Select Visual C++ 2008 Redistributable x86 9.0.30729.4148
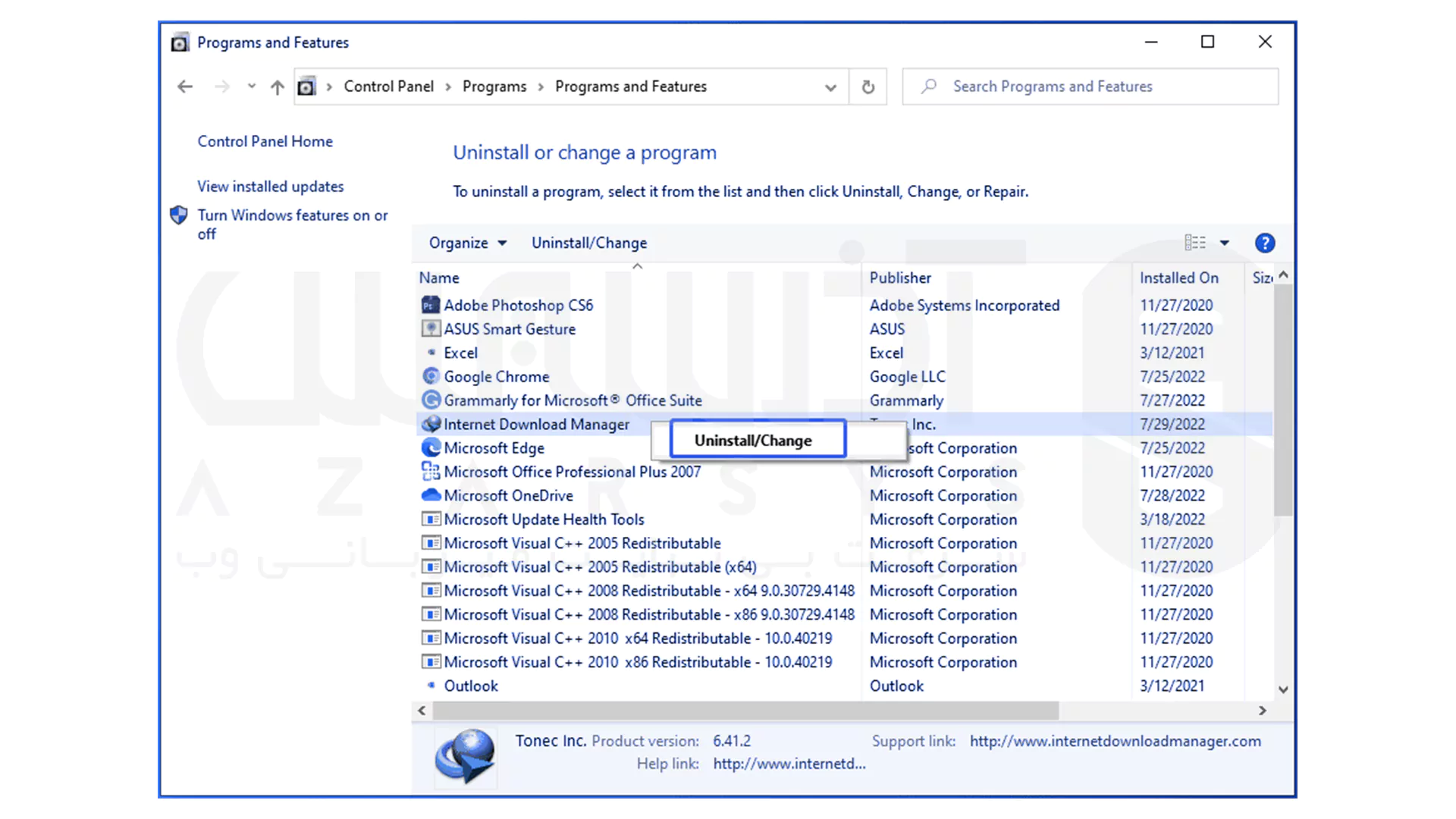Viewport: 1456px width, 819px height. pos(843,614)
